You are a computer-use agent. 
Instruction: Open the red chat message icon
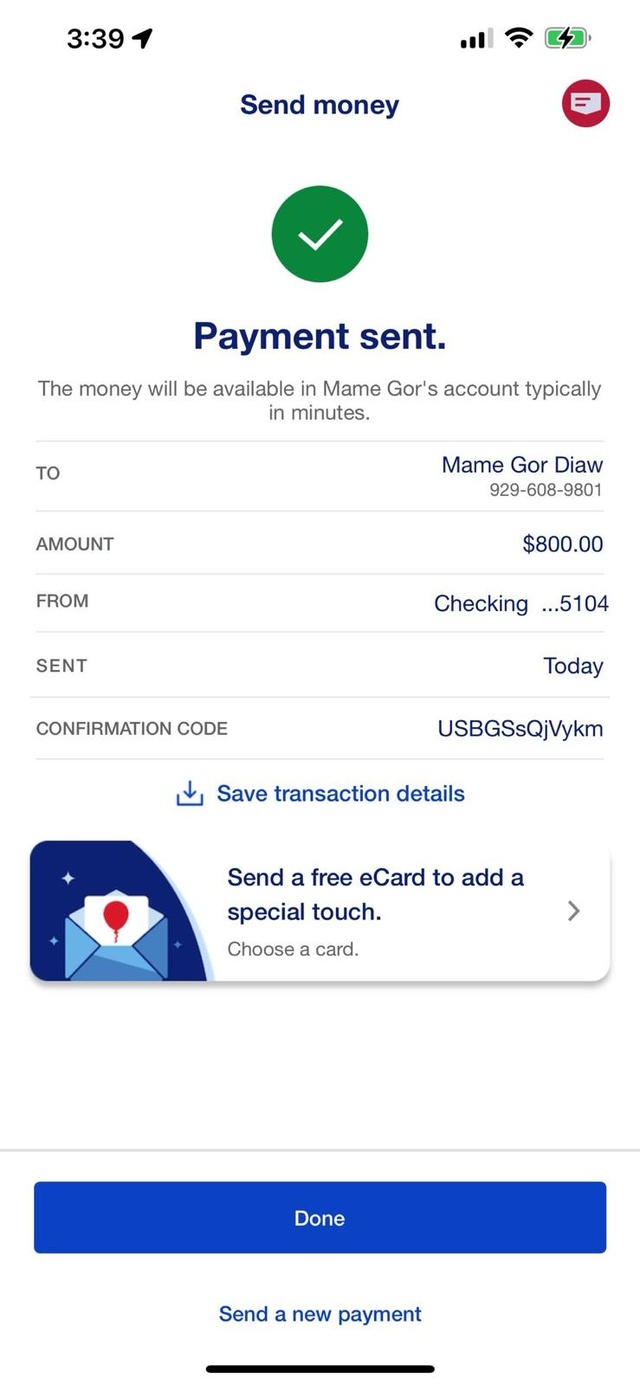point(586,103)
